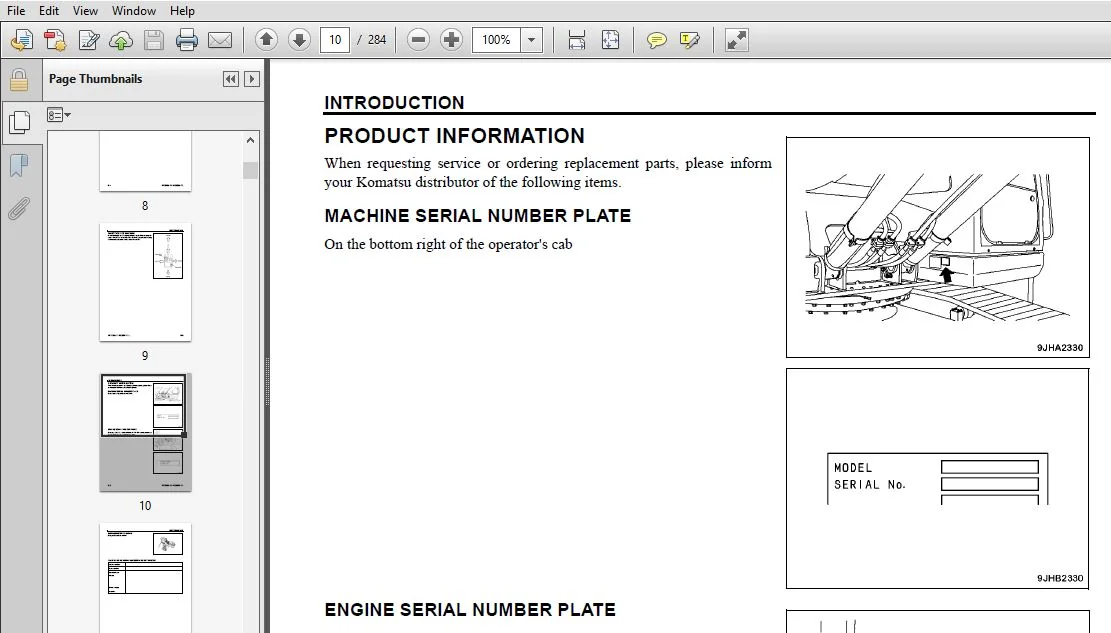Image resolution: width=1111 pixels, height=633 pixels.
Task: Toggle read mode full screen icon
Action: click(x=737, y=40)
